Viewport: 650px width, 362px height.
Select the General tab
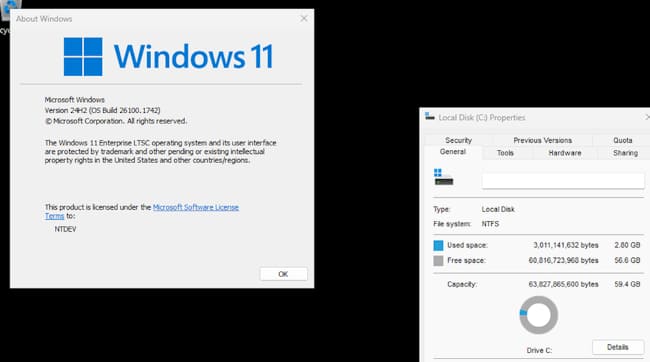(x=453, y=152)
